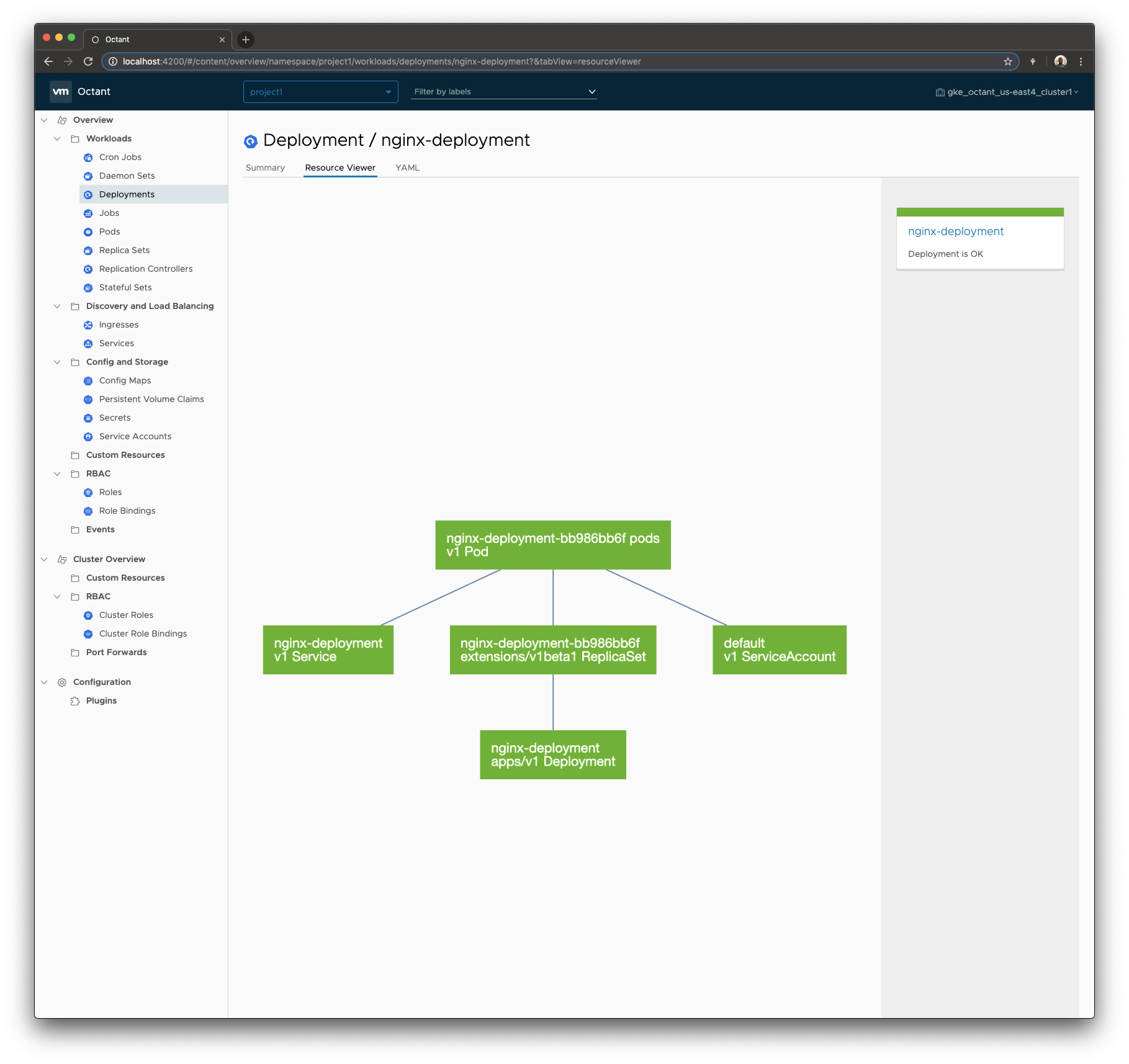This screenshot has height=1064, width=1129.
Task: Select the Resource Viewer tab
Action: coord(340,168)
